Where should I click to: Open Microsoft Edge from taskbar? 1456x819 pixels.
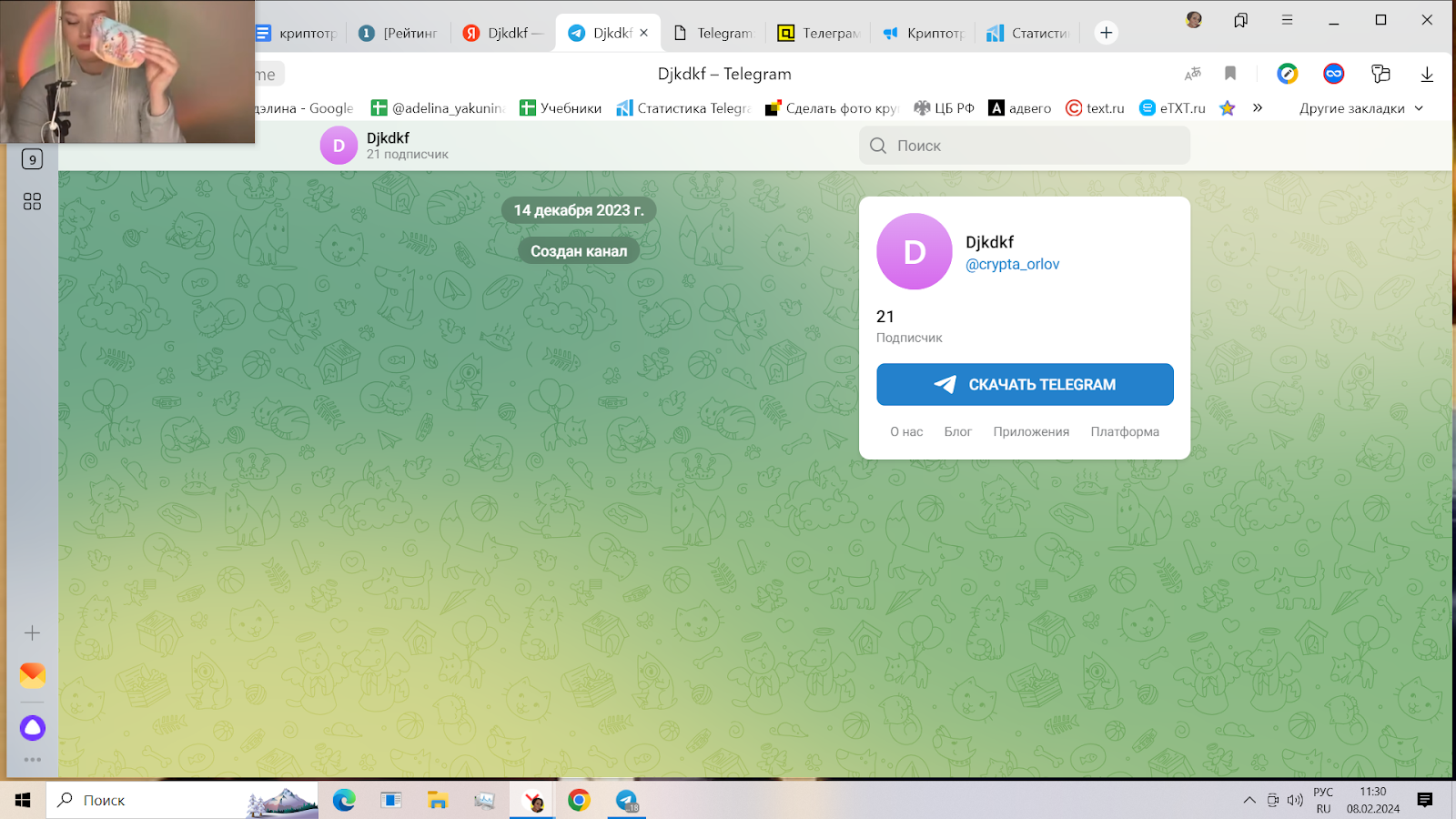tap(344, 800)
